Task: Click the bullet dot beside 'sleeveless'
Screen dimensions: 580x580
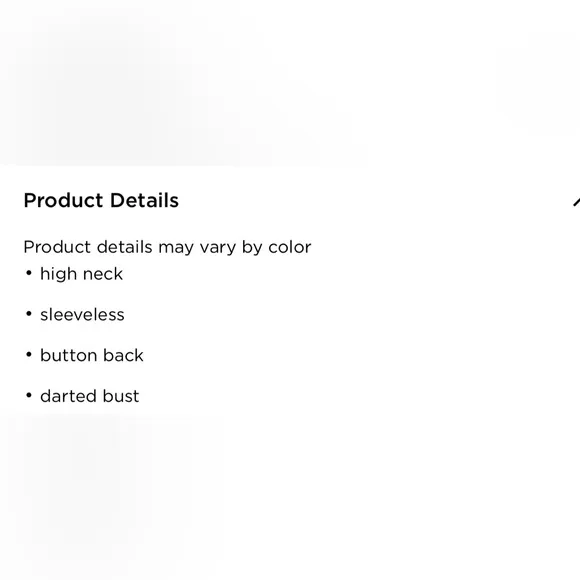Action: click(x=29, y=314)
